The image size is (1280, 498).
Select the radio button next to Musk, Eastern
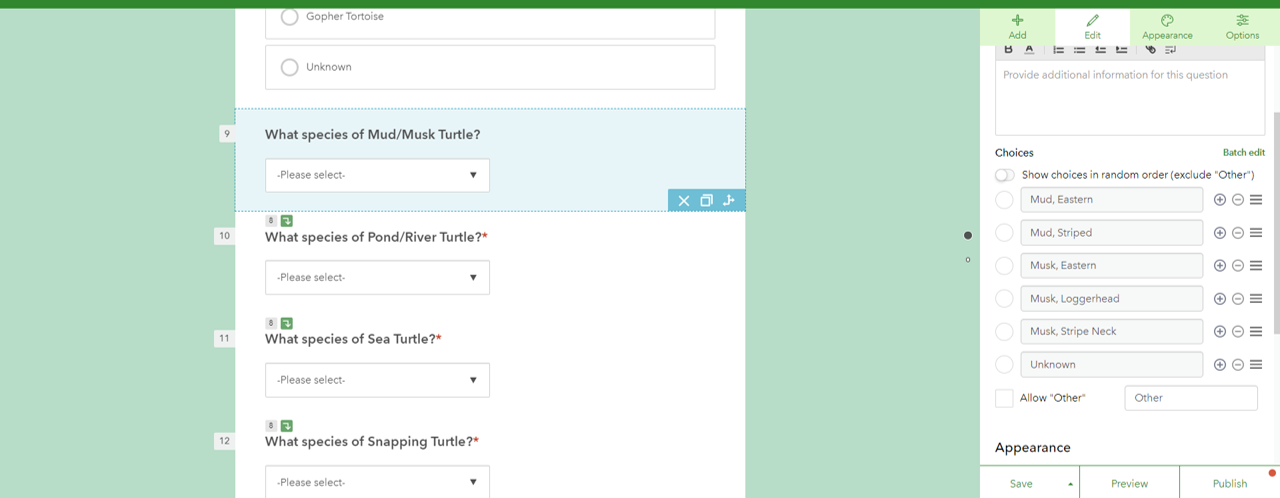(x=1004, y=266)
